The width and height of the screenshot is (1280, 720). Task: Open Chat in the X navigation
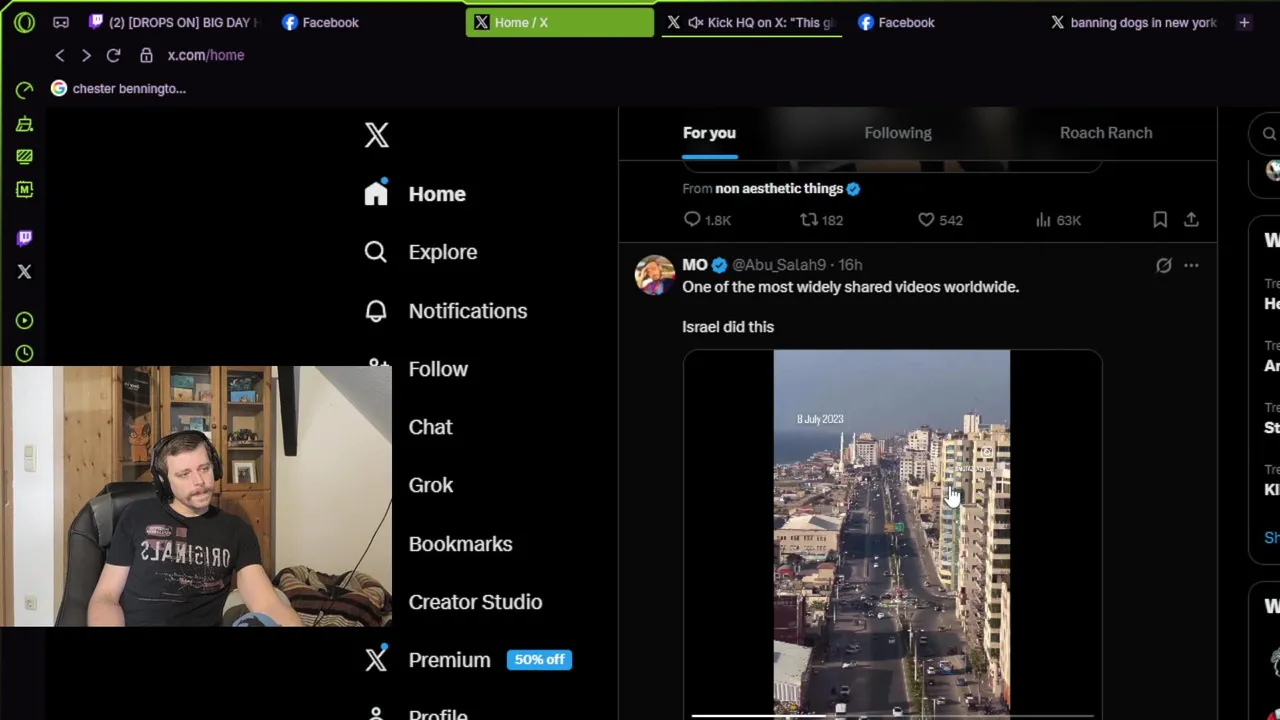click(430, 427)
